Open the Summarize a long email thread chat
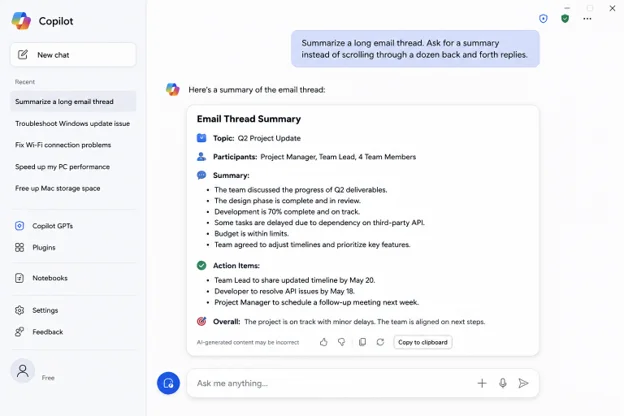 [73, 102]
